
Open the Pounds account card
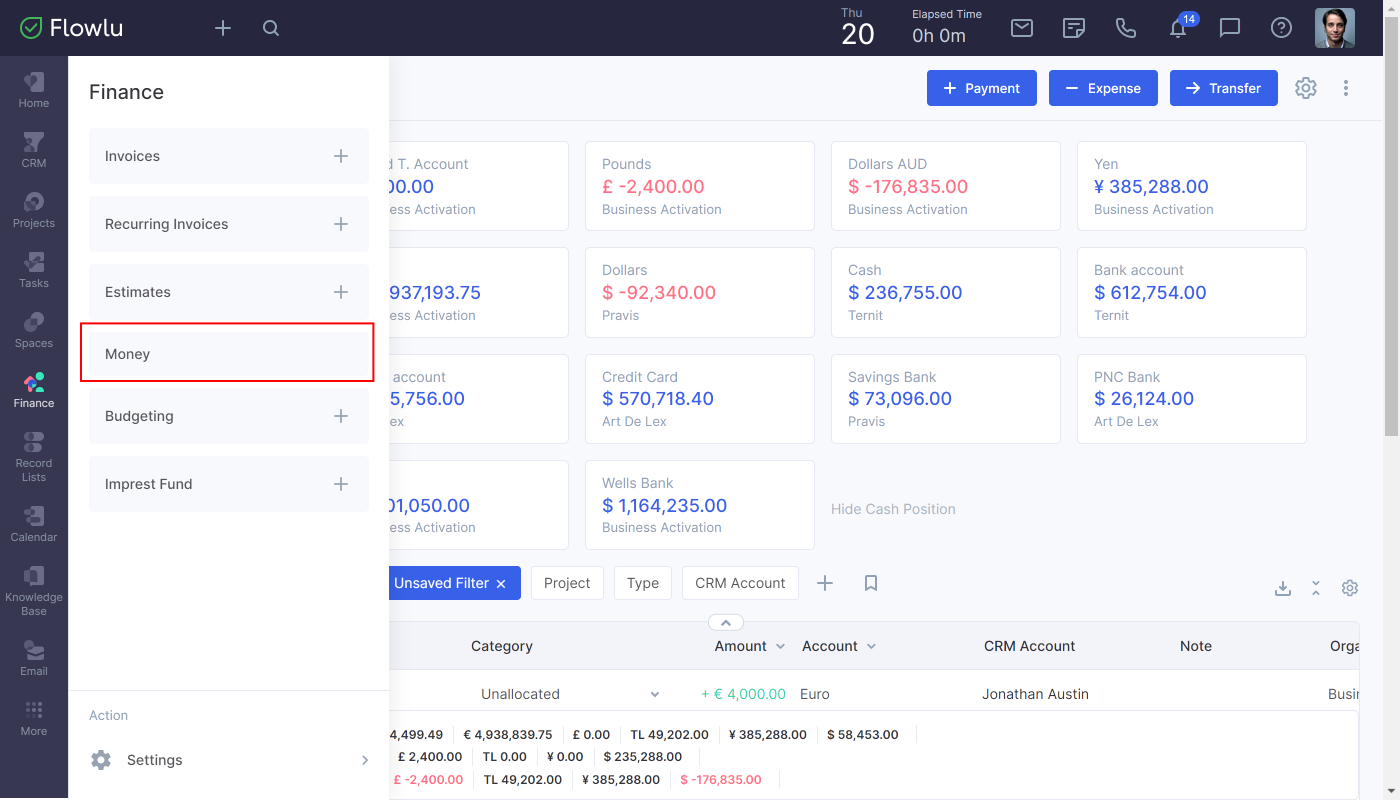click(700, 186)
